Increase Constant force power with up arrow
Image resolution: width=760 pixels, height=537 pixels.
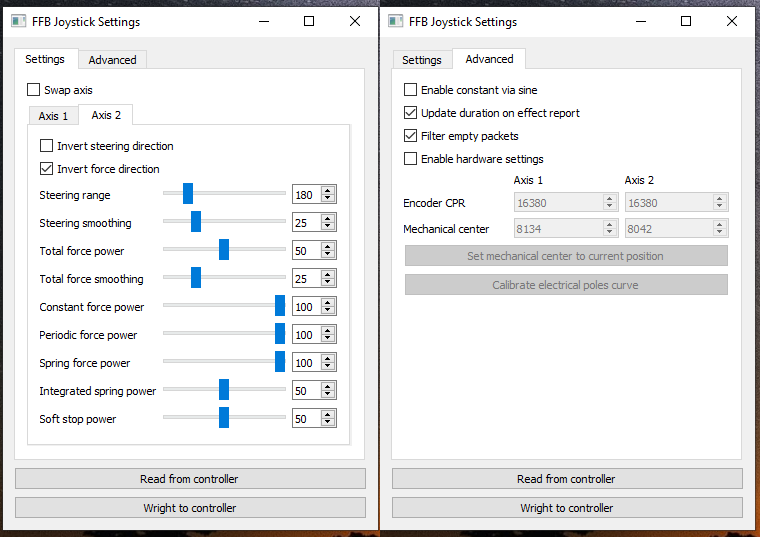pos(328,302)
